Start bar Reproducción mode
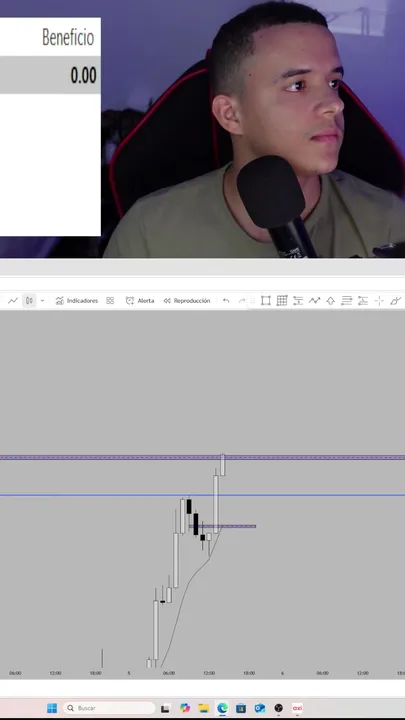This screenshot has height=720, width=405. (x=187, y=301)
